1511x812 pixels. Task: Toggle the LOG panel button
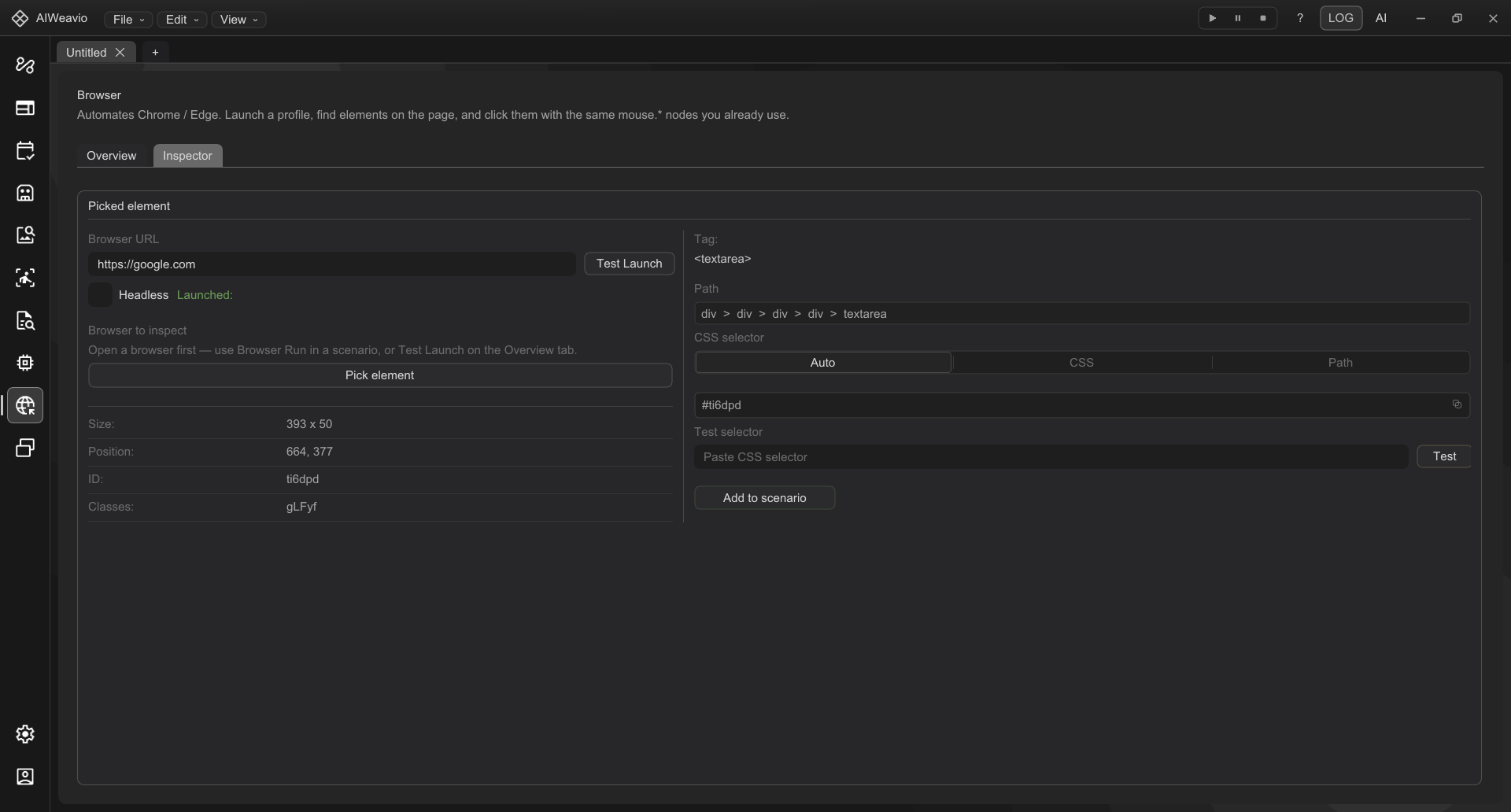[x=1340, y=18]
